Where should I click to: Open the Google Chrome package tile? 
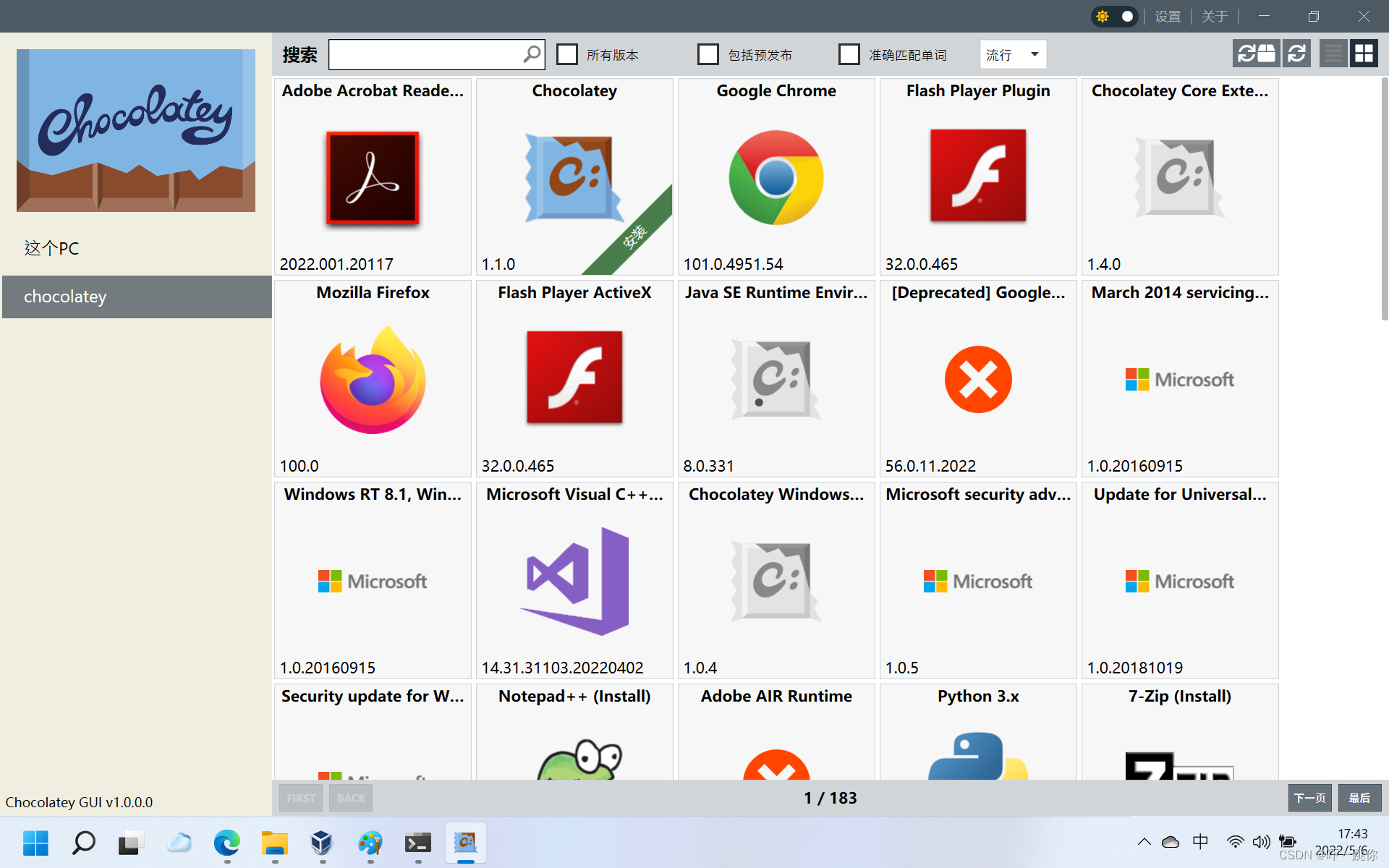point(776,177)
